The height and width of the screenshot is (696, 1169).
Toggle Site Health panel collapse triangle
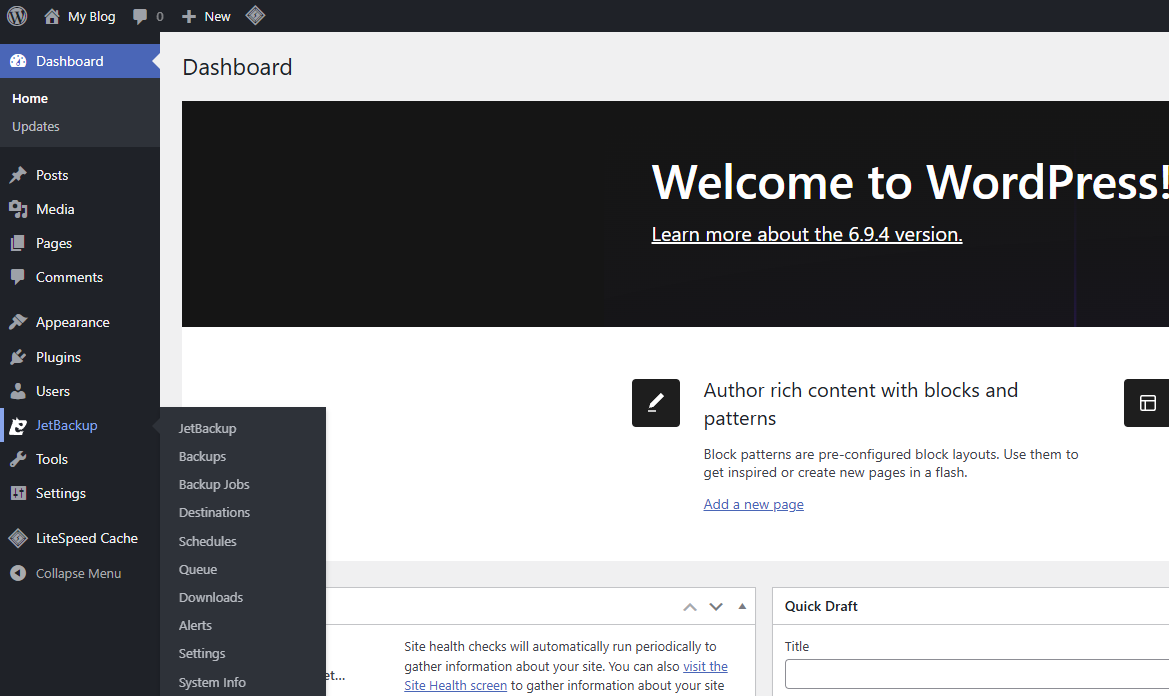[742, 607]
